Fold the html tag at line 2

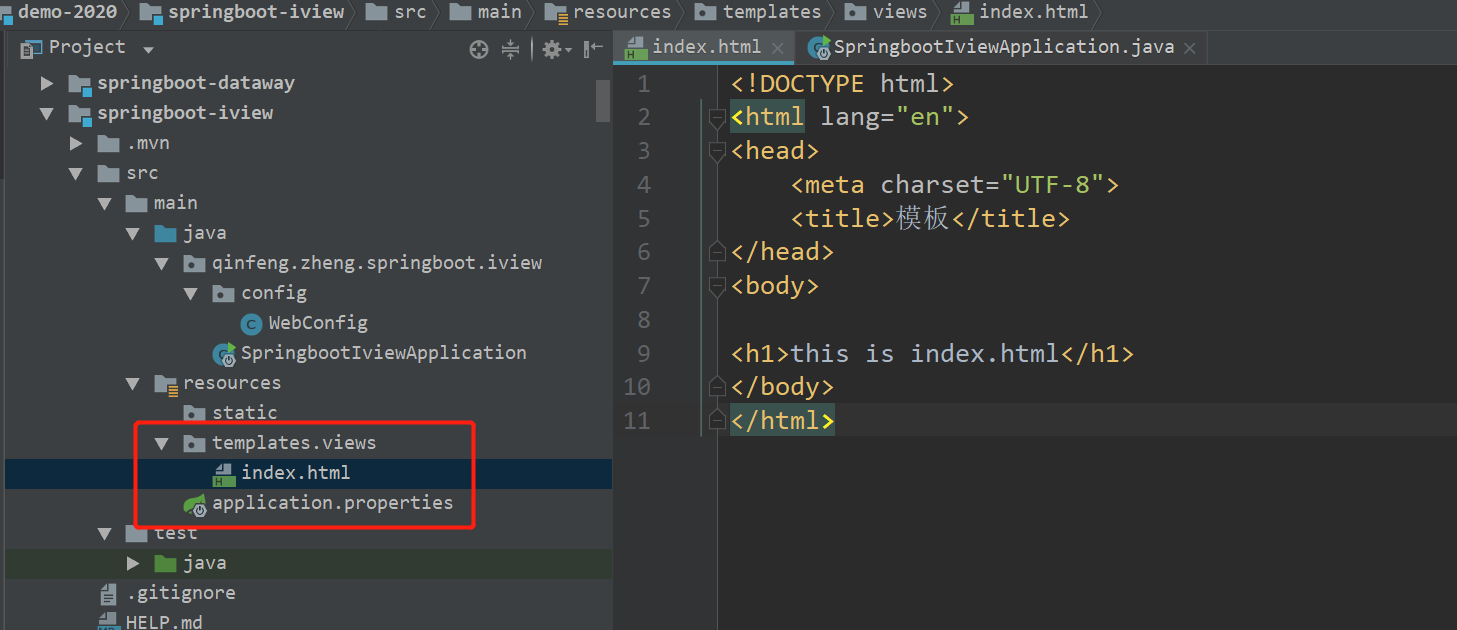click(716, 118)
